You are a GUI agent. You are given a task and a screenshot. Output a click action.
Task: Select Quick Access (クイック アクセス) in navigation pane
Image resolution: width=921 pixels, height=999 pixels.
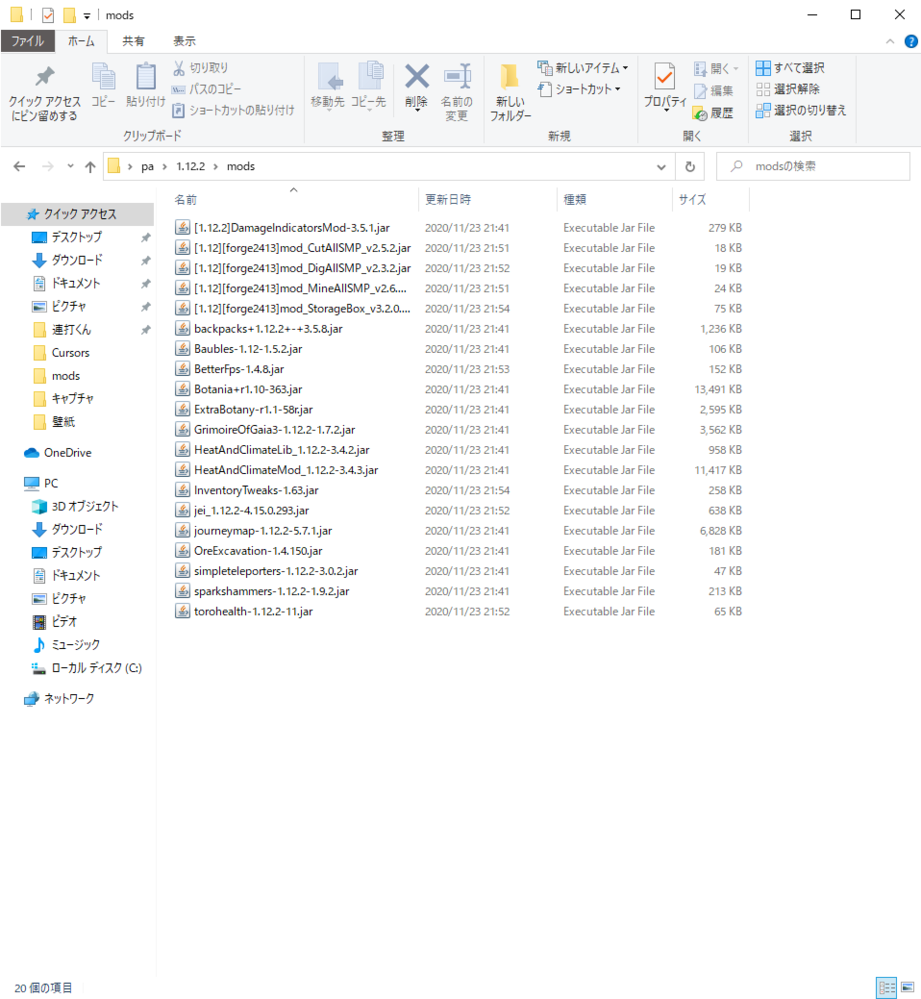coord(78,214)
